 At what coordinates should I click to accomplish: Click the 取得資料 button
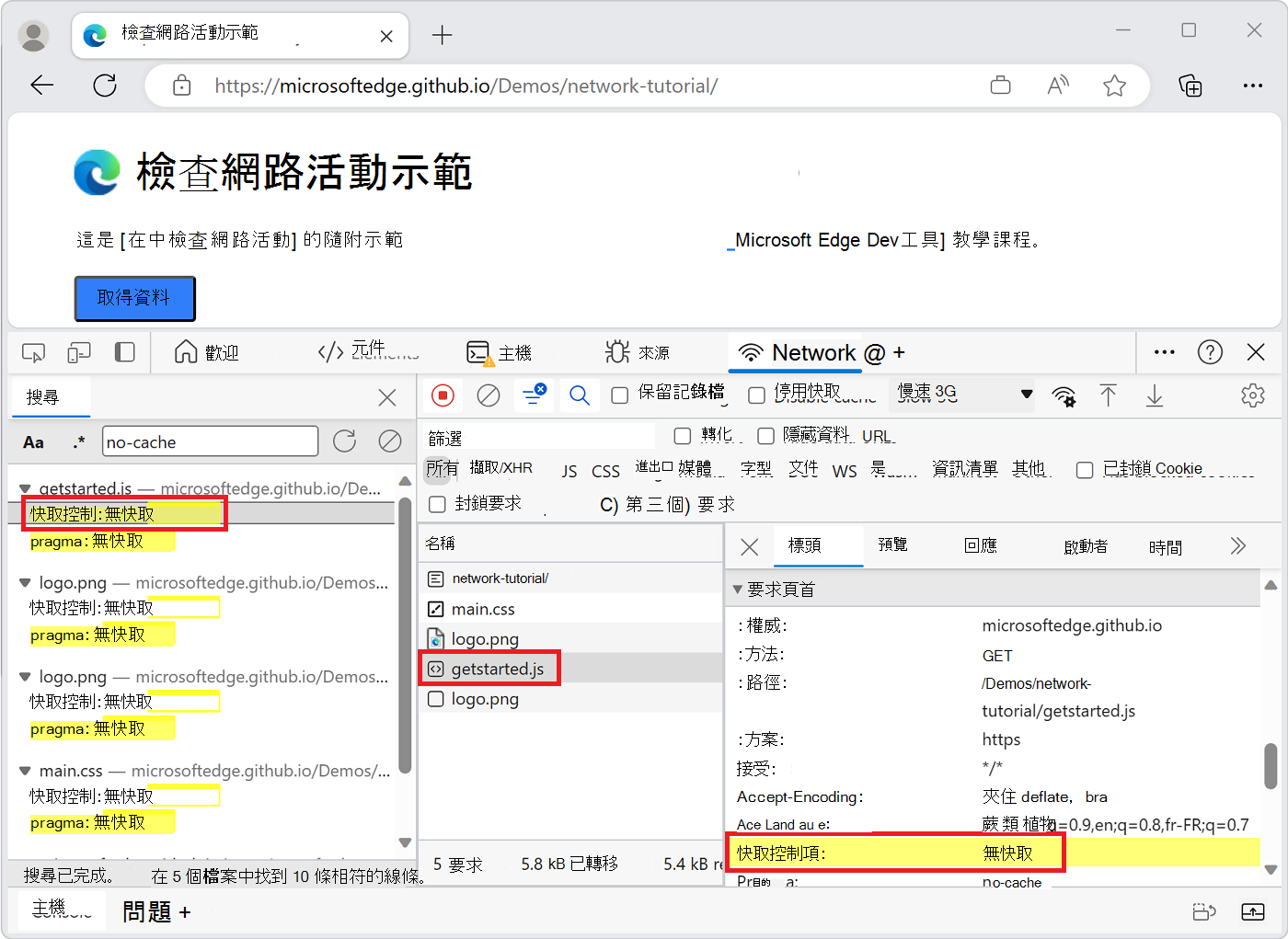pos(134,298)
